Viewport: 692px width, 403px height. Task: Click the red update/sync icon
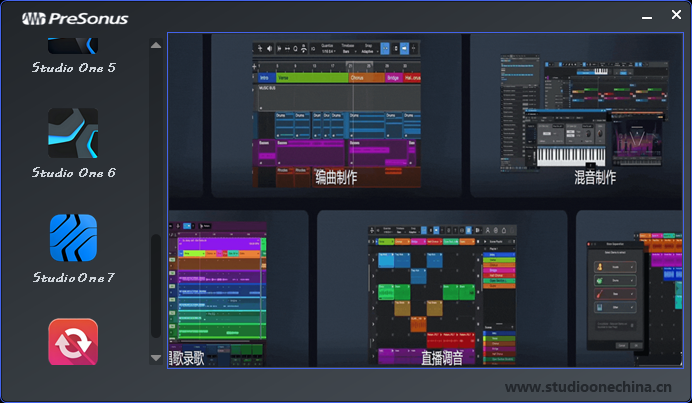pyautogui.click(x=73, y=342)
